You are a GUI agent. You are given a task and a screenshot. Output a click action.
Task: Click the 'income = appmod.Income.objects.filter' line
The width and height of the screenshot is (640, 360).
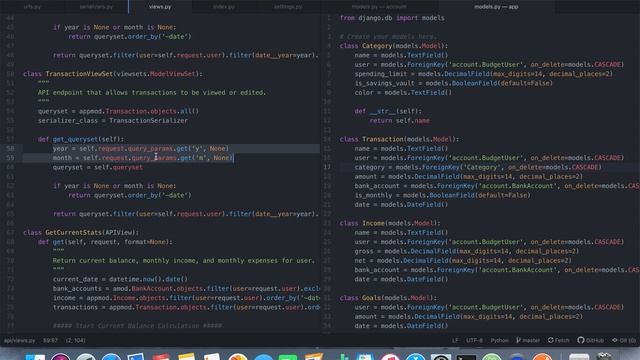click(186, 298)
